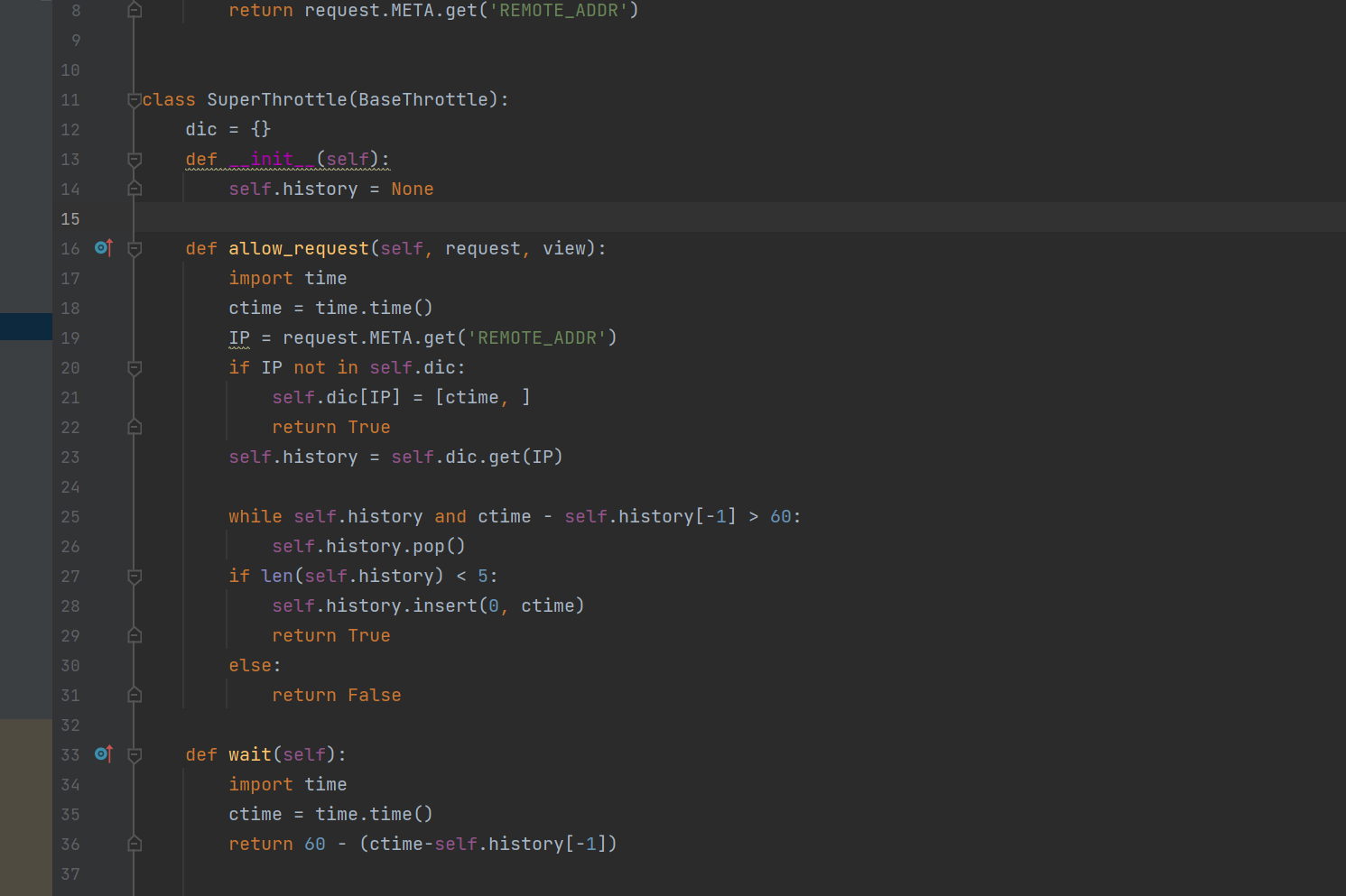
Task: Click the fold end marker on line 36
Action: 135,844
